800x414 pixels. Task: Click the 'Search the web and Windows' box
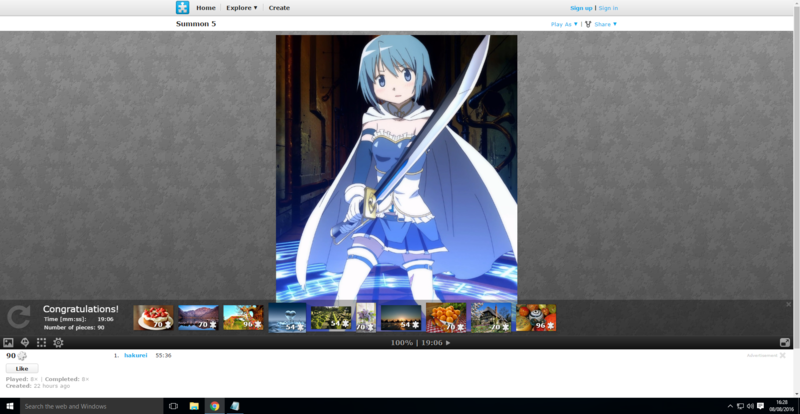[91, 406]
